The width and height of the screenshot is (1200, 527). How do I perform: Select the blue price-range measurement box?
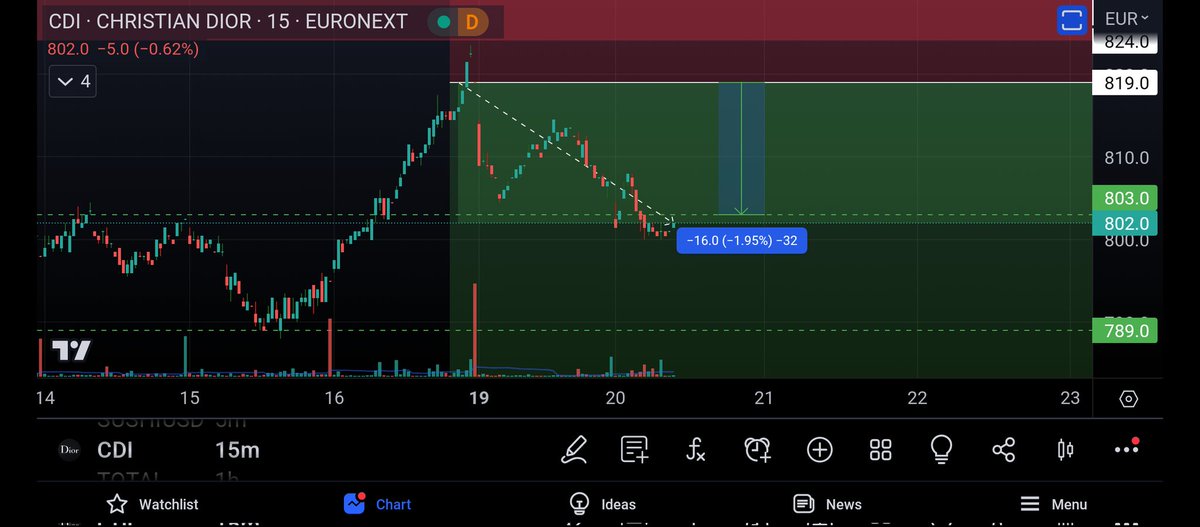(x=741, y=148)
